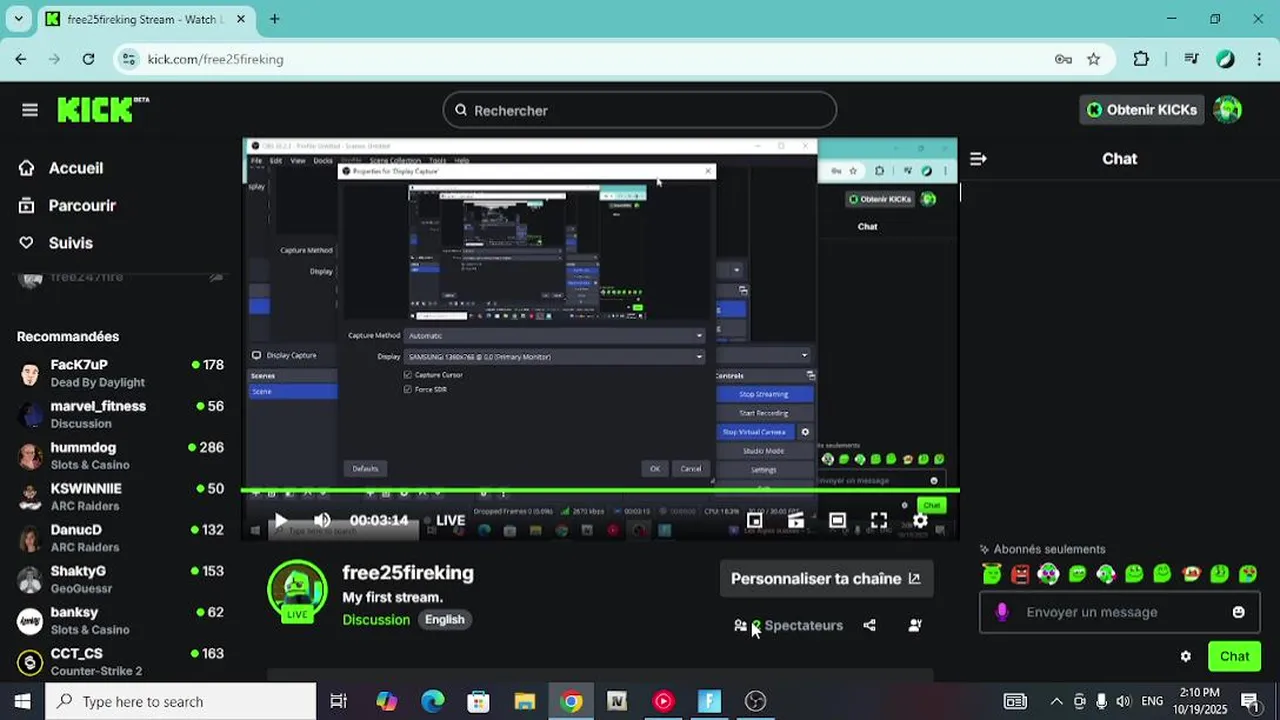Go back in Chrome
Image resolution: width=1280 pixels, height=720 pixels.
click(x=21, y=59)
